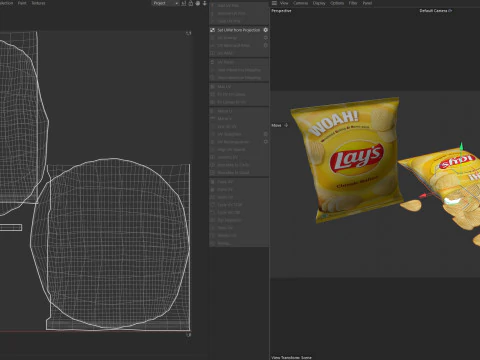Open the viewport Display menu
Viewport: 480px width, 360px height.
(x=319, y=3)
